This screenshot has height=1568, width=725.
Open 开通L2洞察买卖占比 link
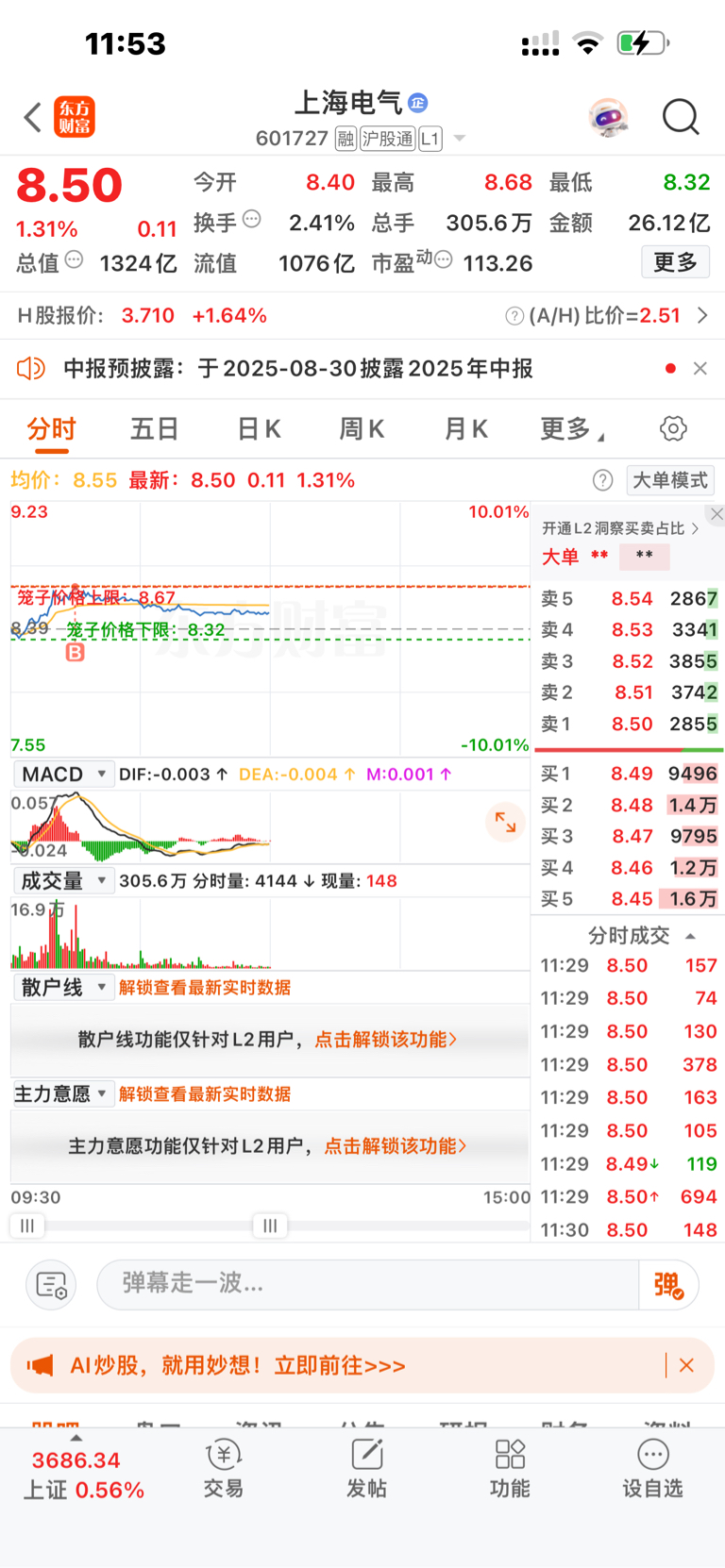tap(619, 528)
